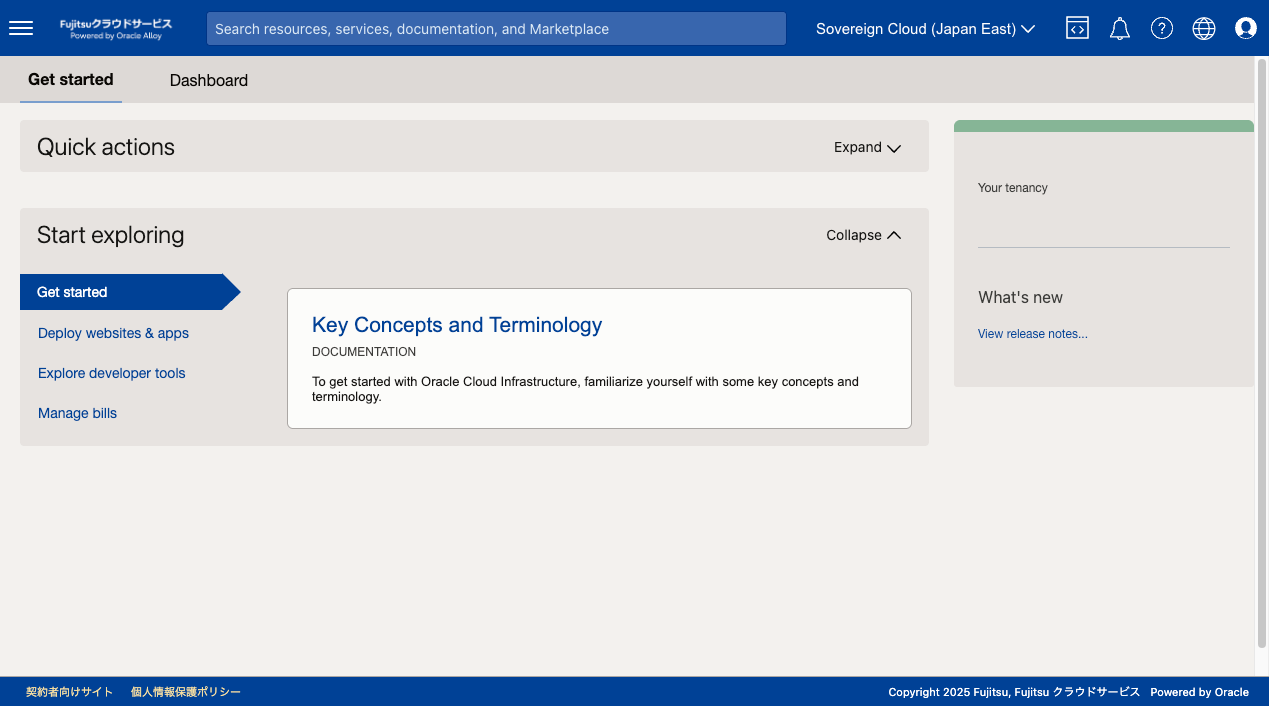
Task: Switch to the Dashboard tab
Action: click(x=208, y=80)
